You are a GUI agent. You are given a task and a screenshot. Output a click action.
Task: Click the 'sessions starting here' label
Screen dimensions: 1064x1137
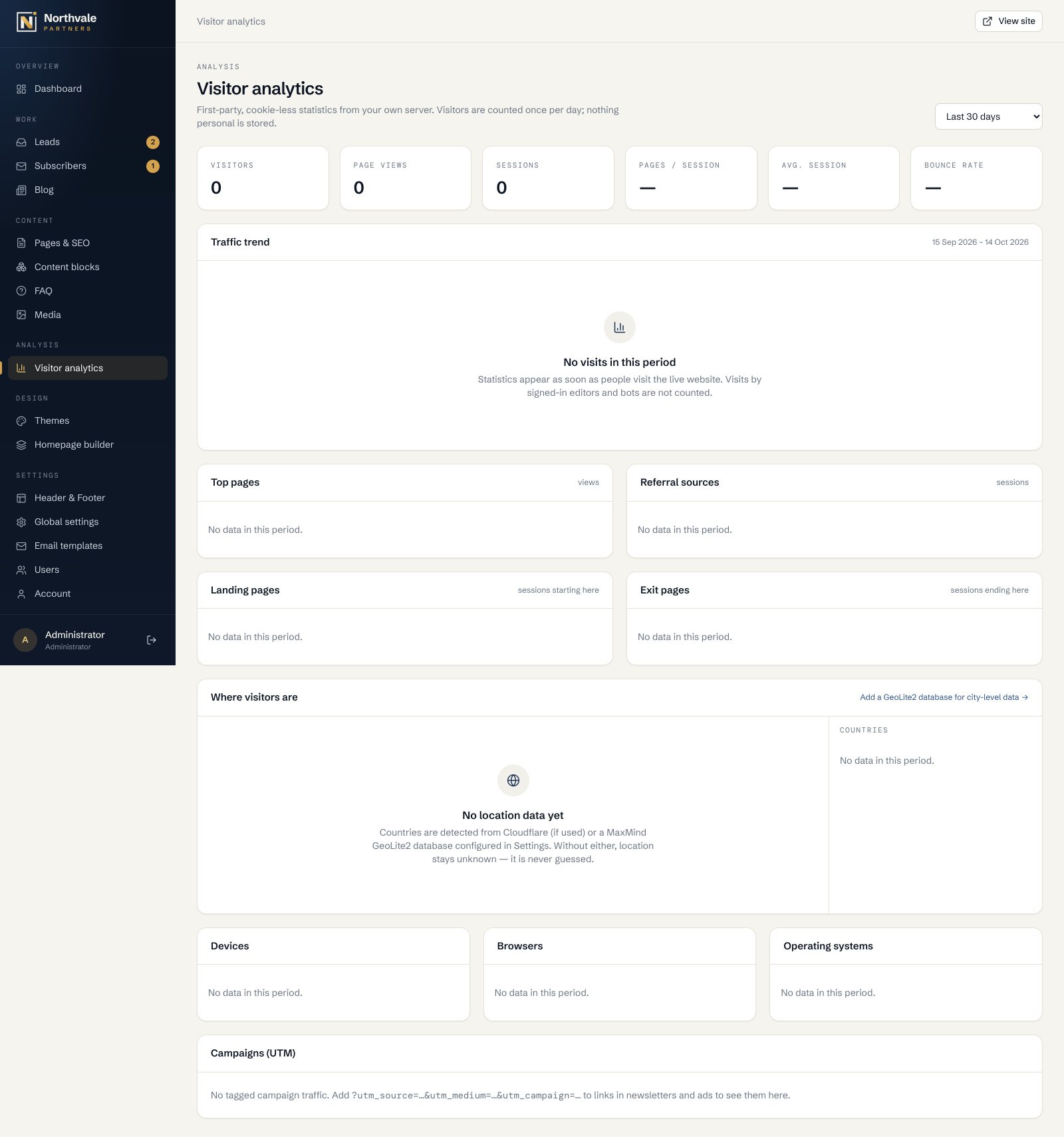coord(559,590)
